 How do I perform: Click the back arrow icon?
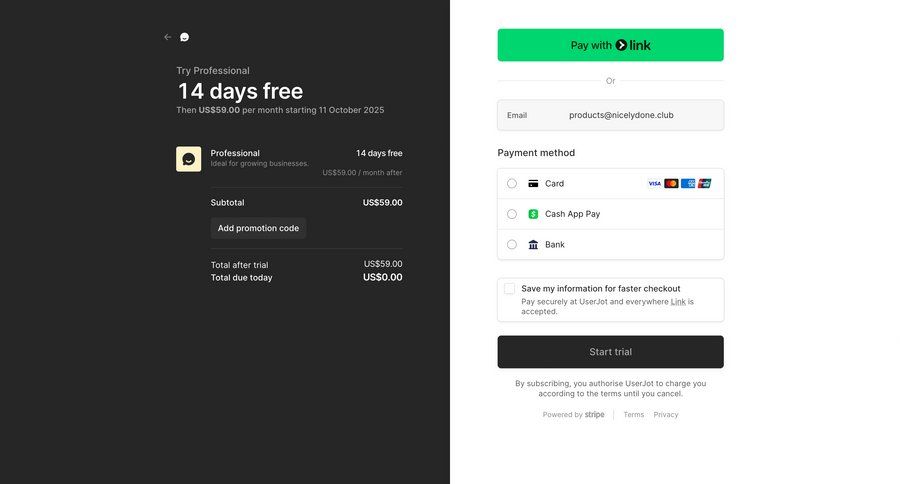coord(168,37)
